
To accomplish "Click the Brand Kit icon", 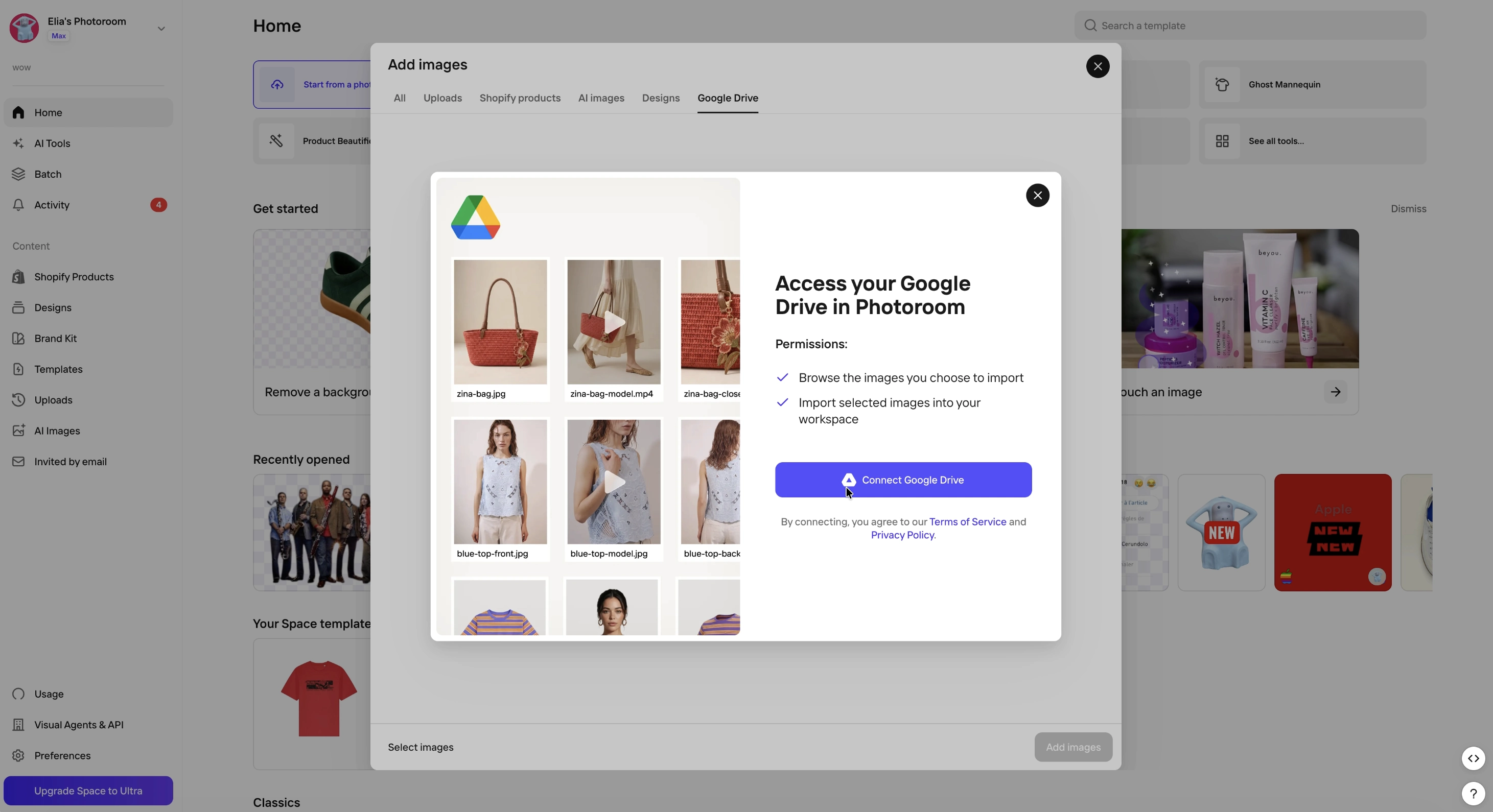I will point(18,338).
